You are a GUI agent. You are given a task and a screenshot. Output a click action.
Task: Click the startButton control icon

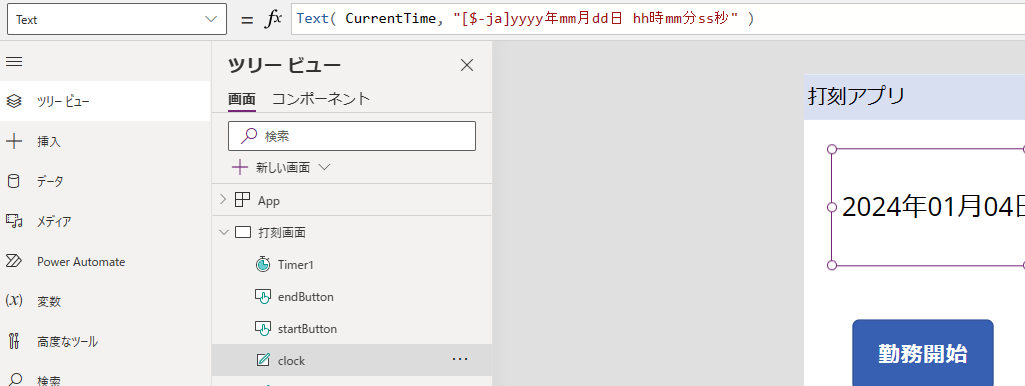[x=263, y=329]
